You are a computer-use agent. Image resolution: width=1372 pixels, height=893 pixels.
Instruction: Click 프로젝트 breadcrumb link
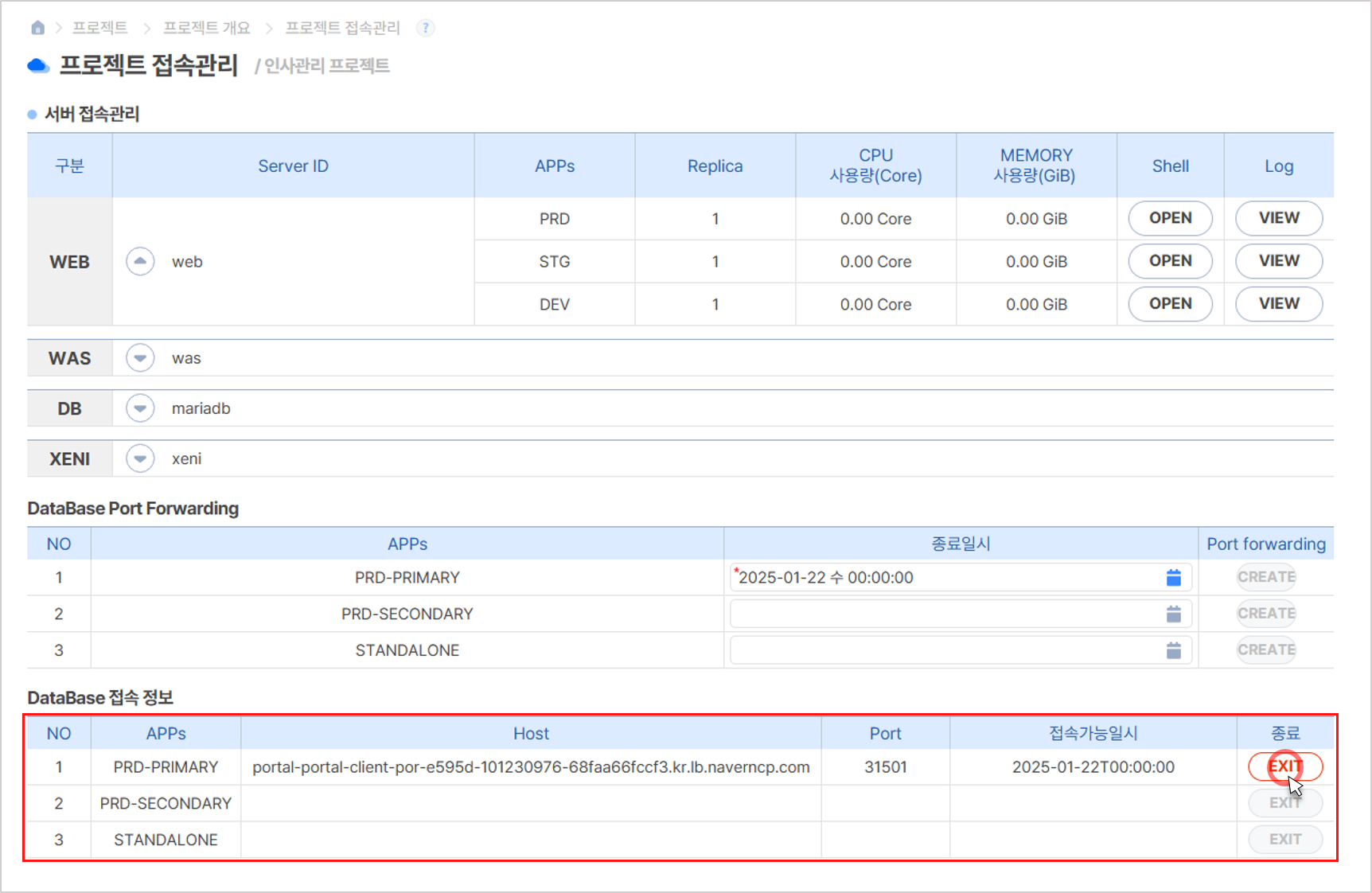[99, 28]
